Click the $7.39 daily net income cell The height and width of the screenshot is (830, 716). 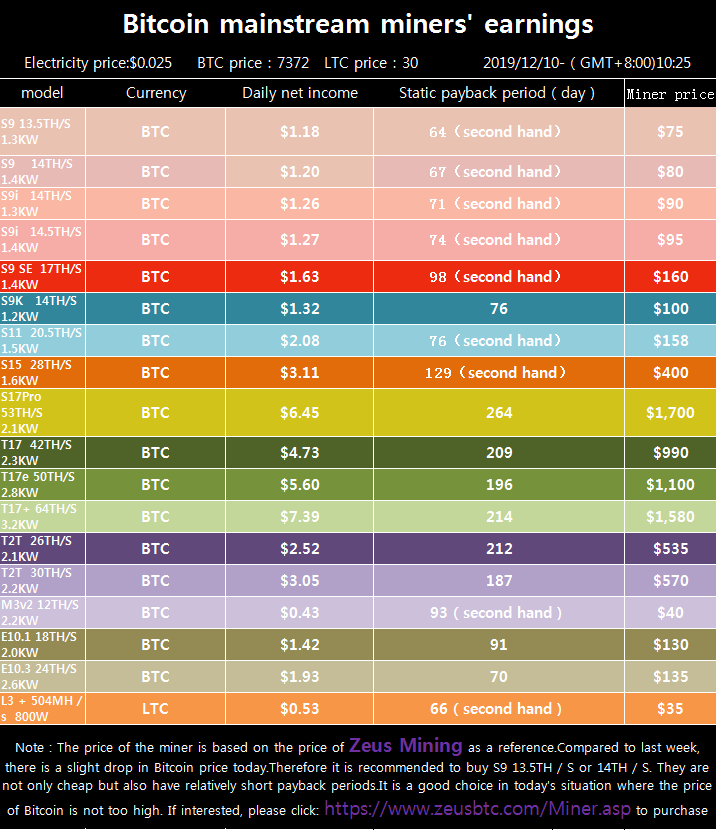(x=299, y=517)
